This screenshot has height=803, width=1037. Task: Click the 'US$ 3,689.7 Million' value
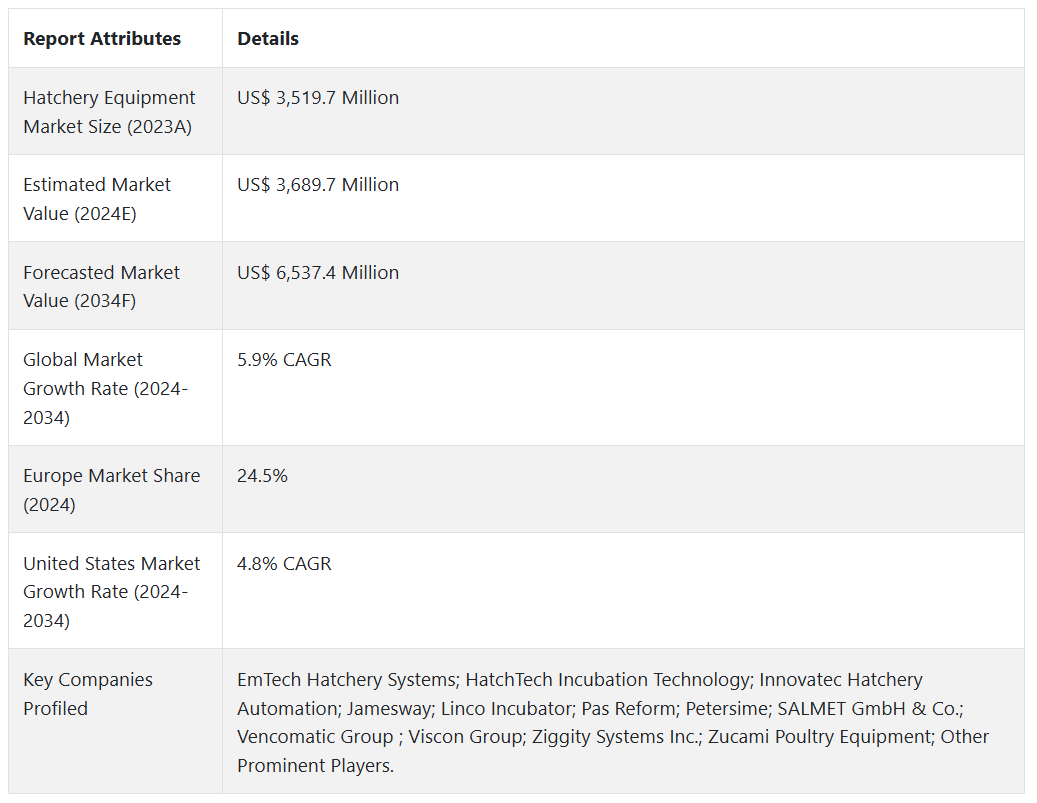click(318, 185)
